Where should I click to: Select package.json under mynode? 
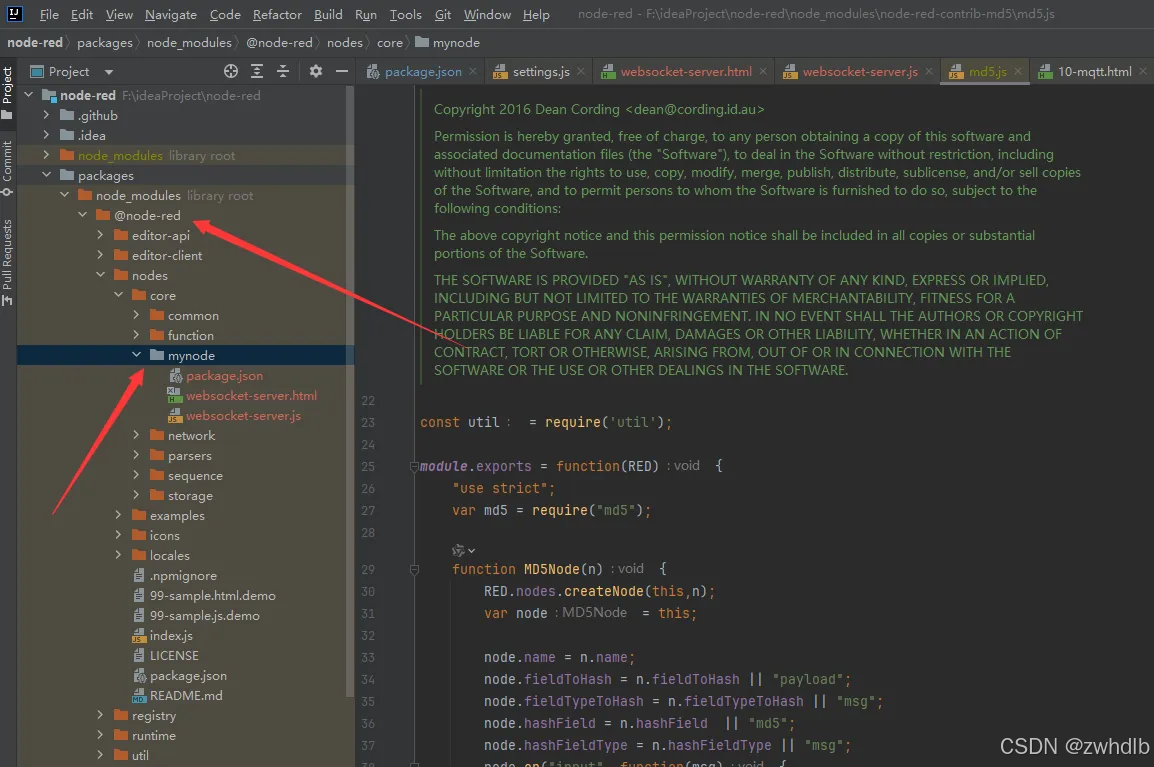(x=224, y=375)
